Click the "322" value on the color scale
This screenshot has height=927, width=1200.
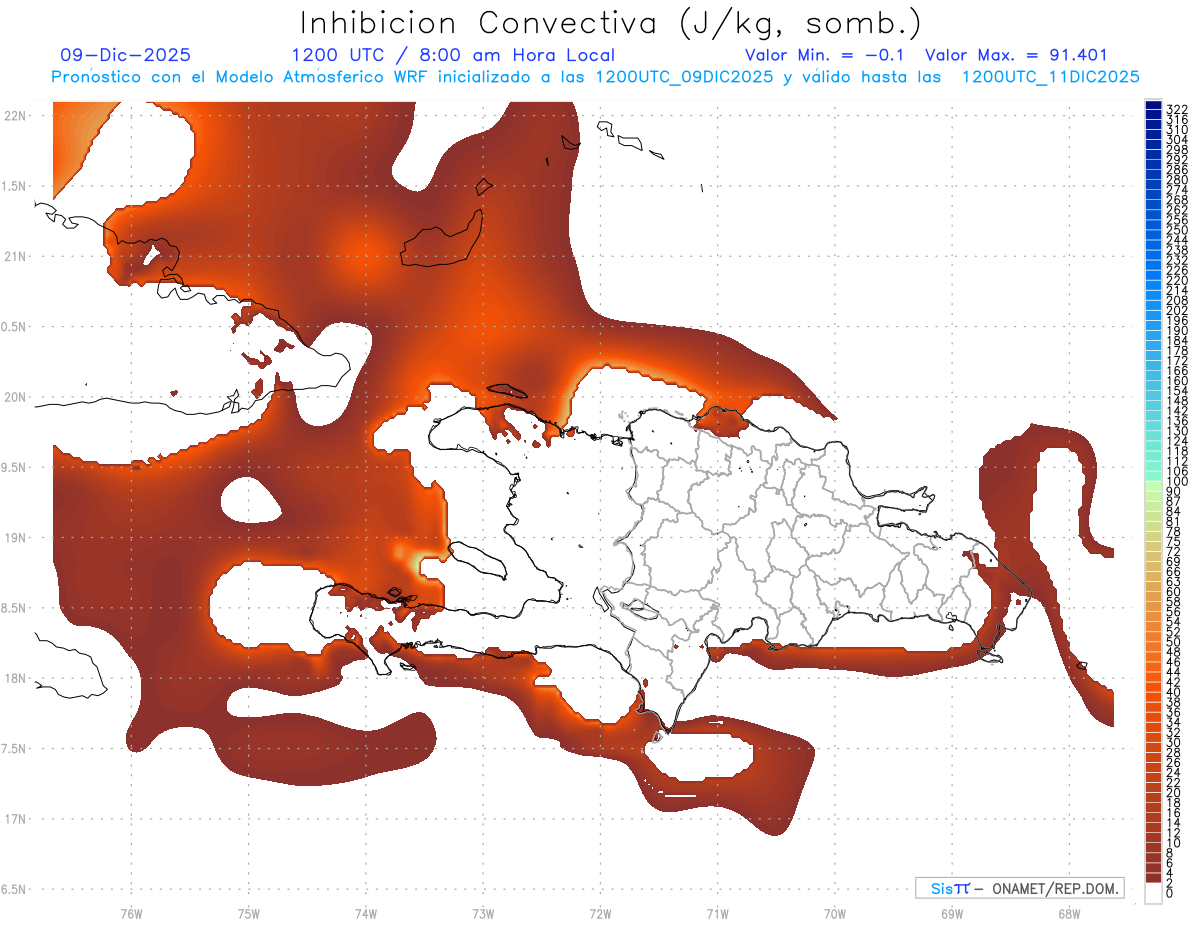pos(1176,109)
